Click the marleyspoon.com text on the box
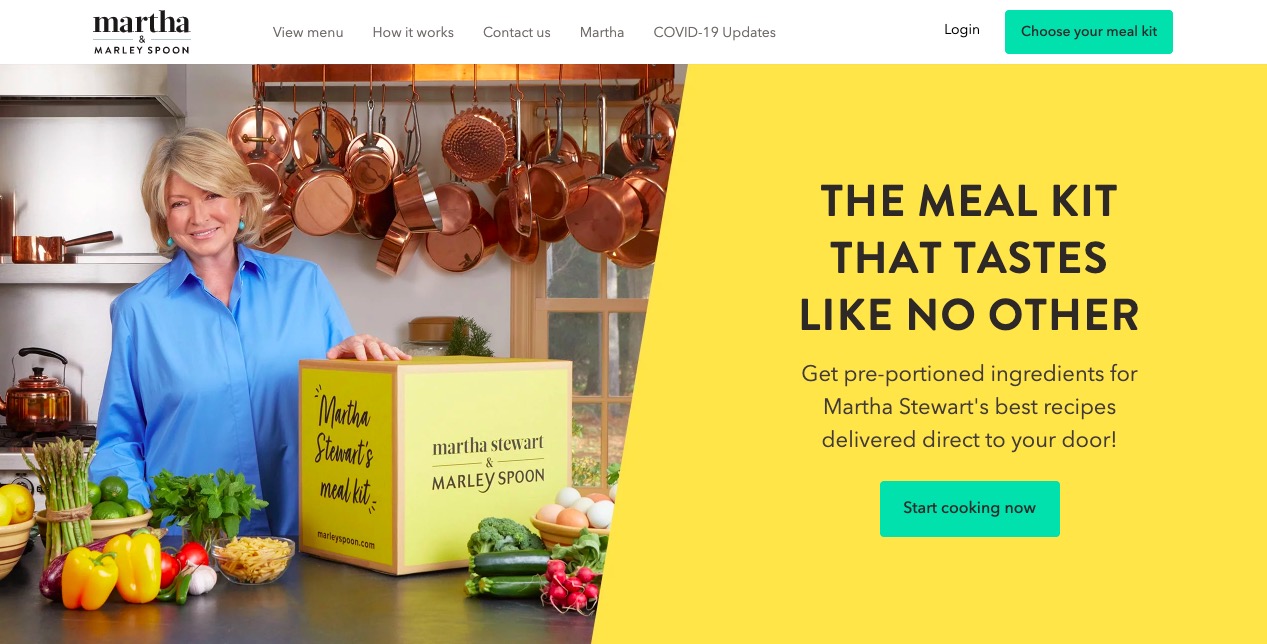The height and width of the screenshot is (644, 1267). (x=344, y=540)
